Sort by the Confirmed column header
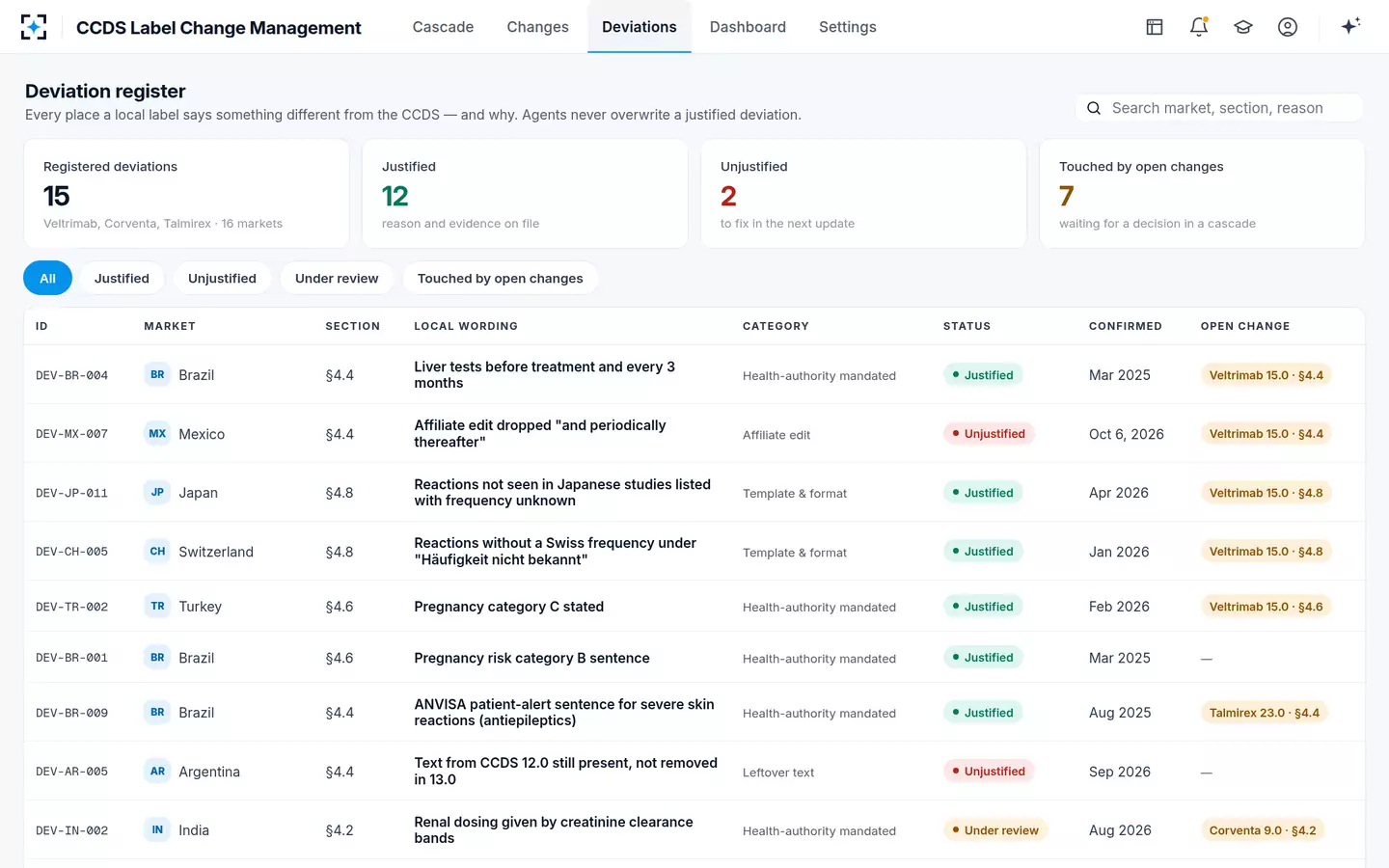Viewport: 1389px width, 868px height. pos(1125,326)
